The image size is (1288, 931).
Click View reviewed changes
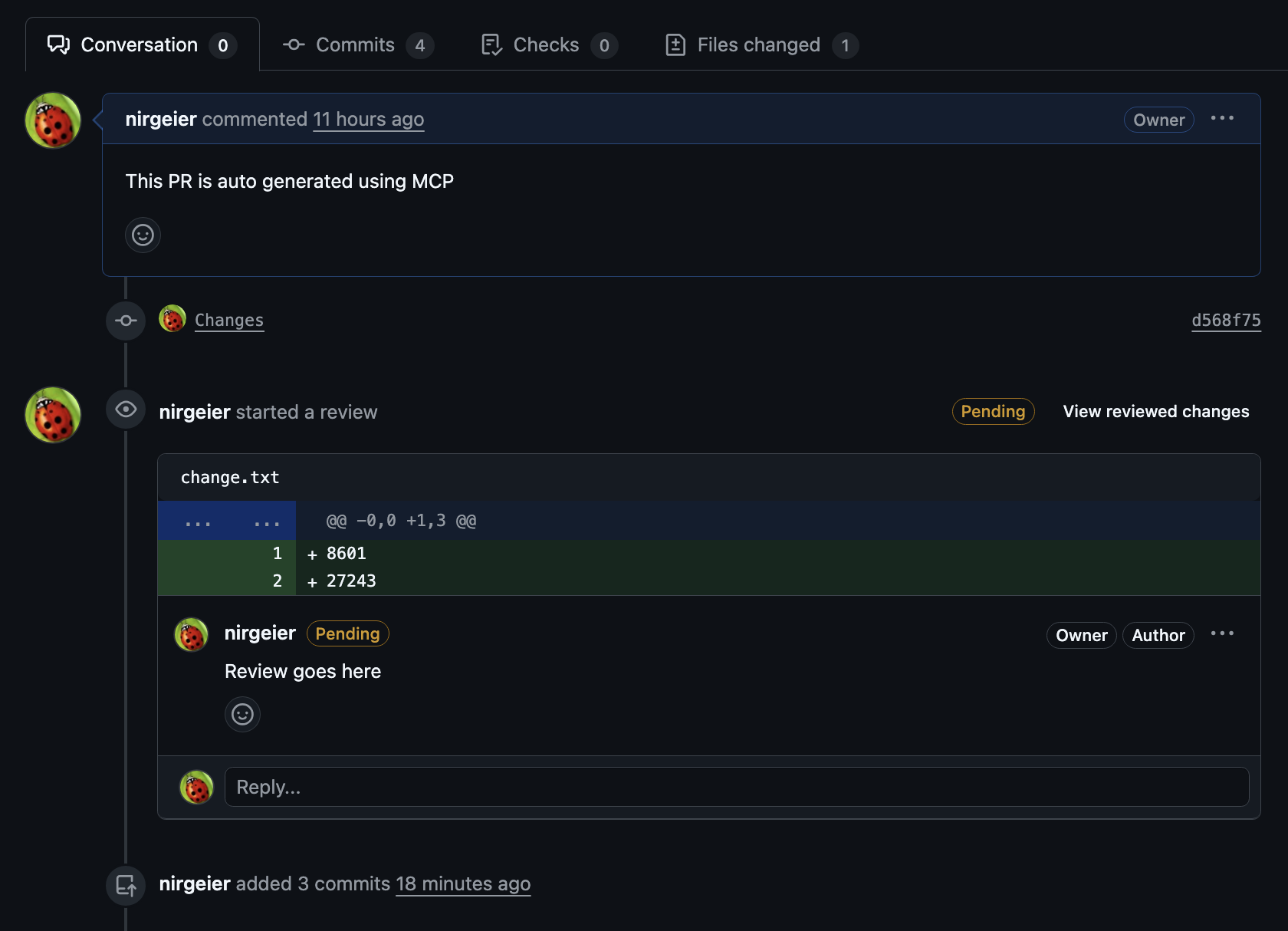(1156, 411)
